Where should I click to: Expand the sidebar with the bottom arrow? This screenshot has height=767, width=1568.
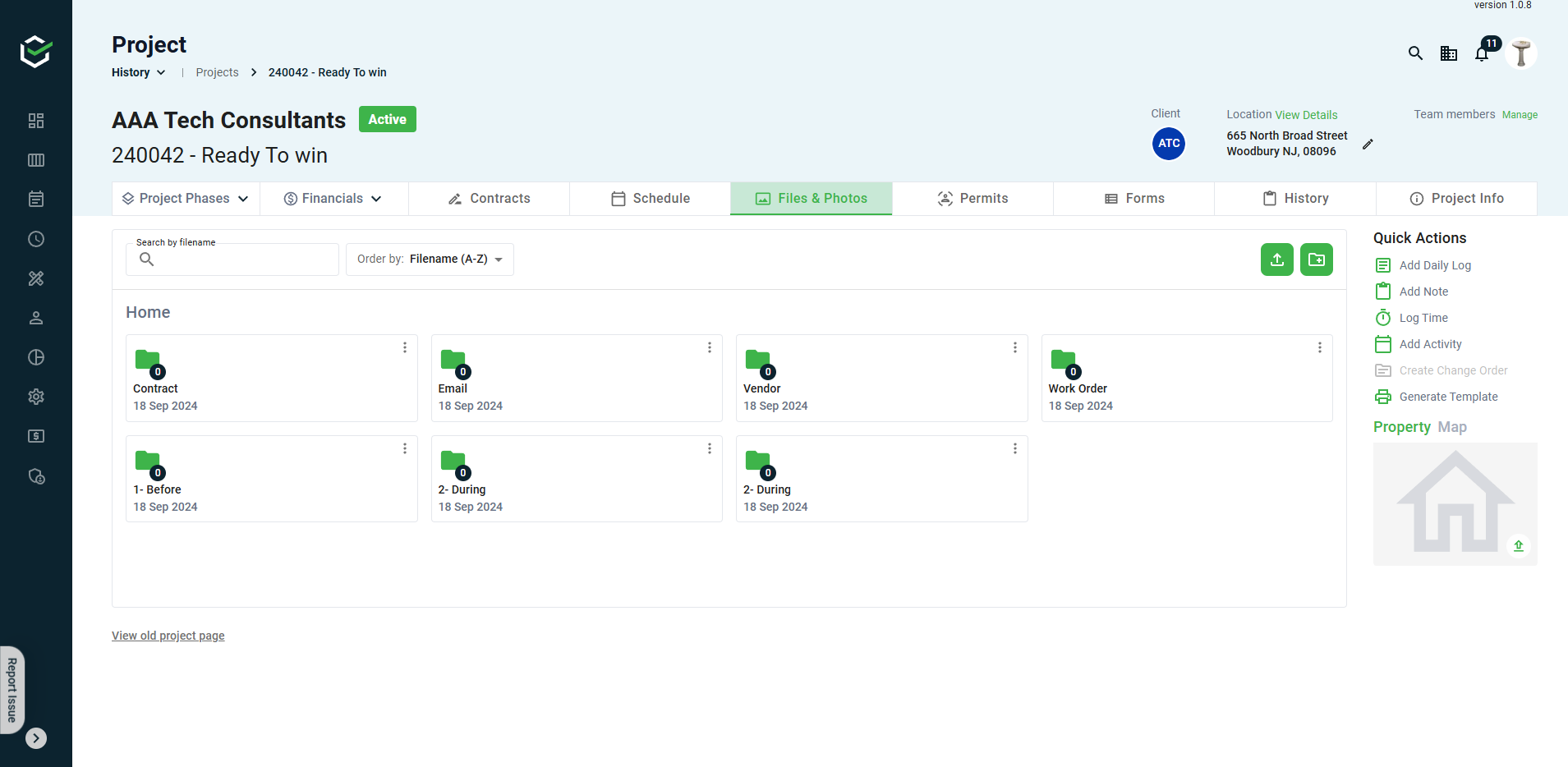pos(36,738)
